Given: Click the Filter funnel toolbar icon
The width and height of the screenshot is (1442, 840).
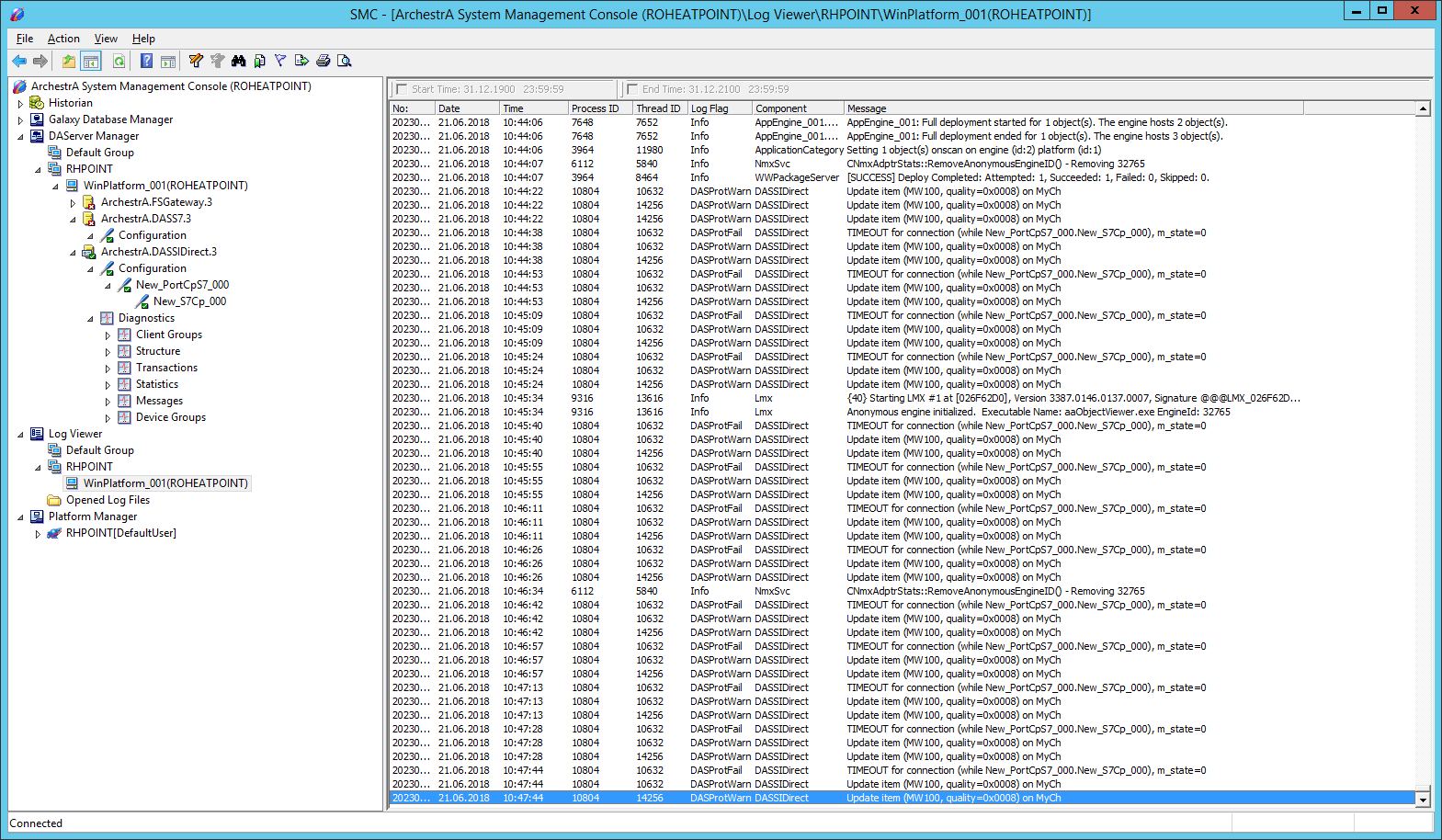Looking at the screenshot, I should [196, 61].
